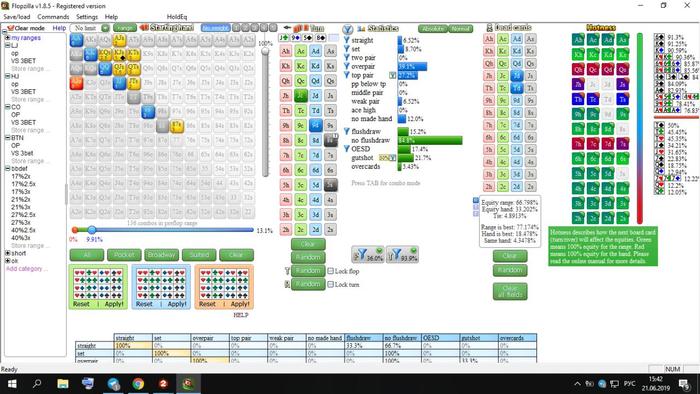
Task: Select the 17%2x range under bbdef
Action: pos(21,176)
